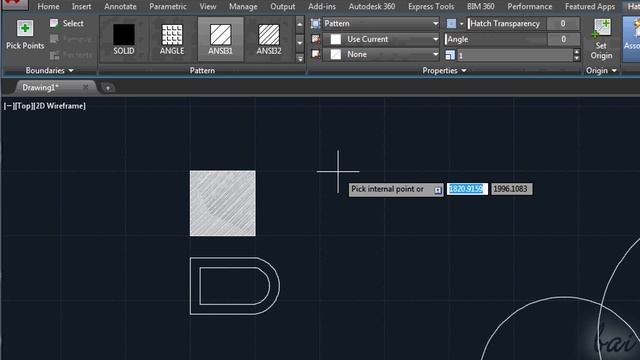
Task: Click the greyed Recreate boundary button
Action: point(70,55)
